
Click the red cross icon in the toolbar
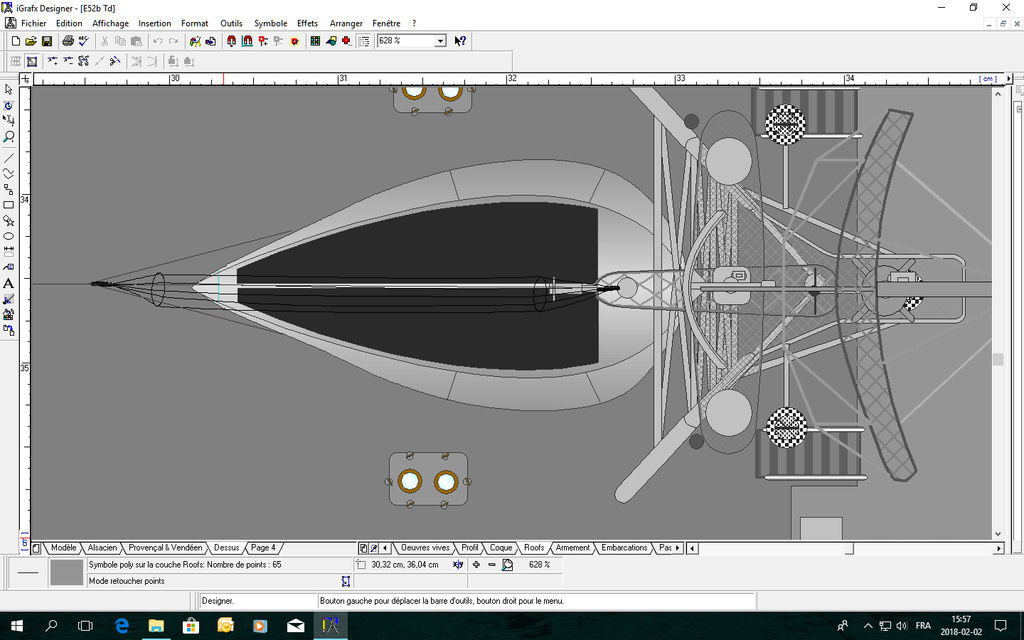(x=347, y=41)
